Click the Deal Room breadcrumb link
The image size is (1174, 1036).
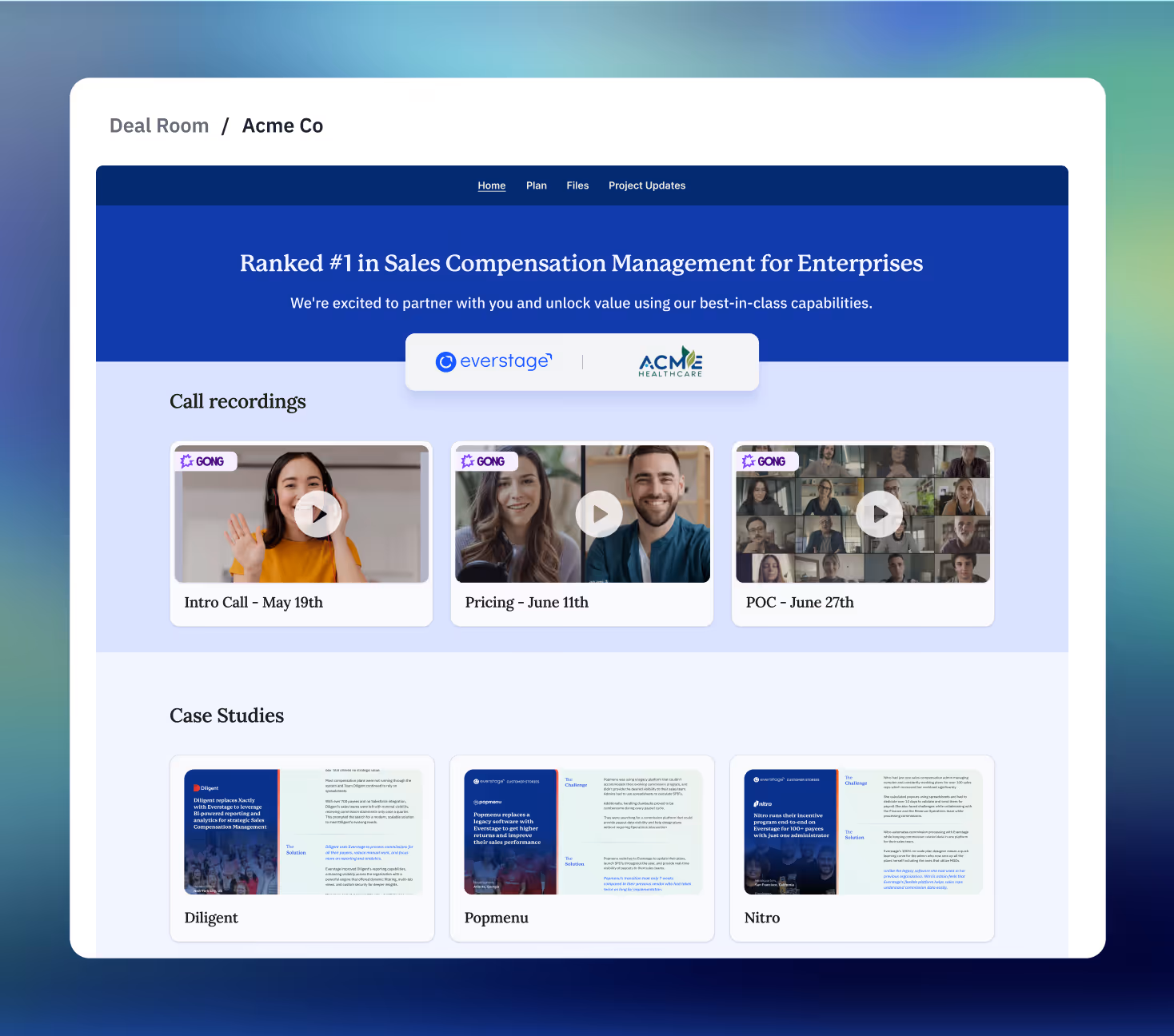coord(159,126)
